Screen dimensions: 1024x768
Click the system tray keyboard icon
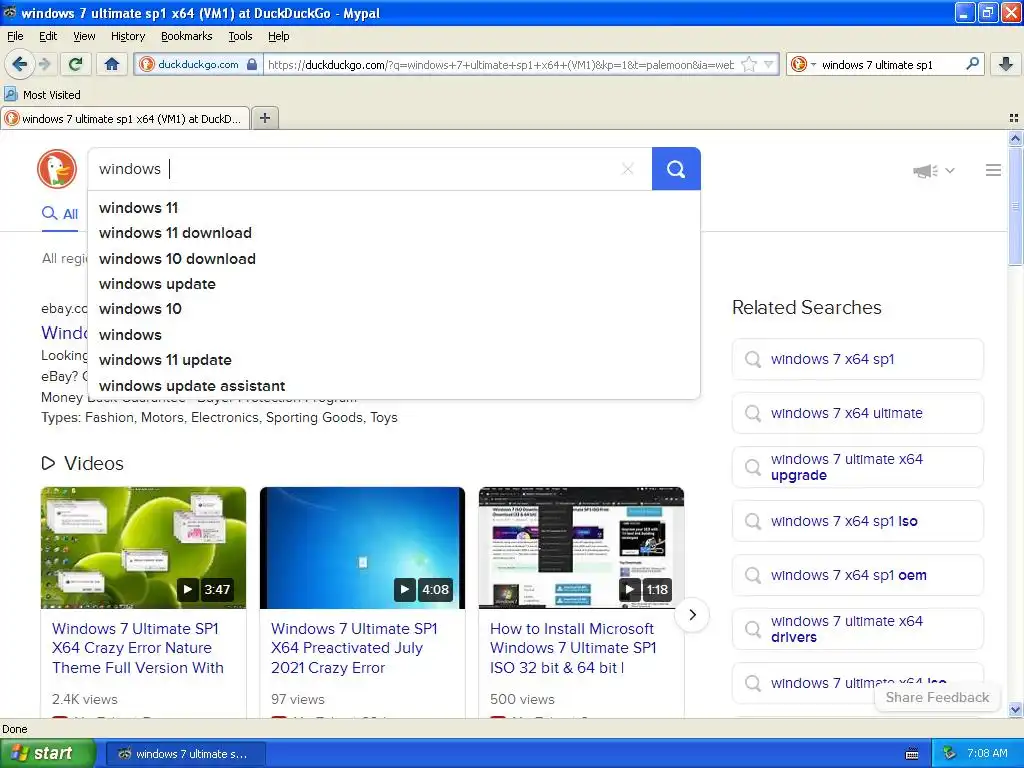(x=912, y=754)
